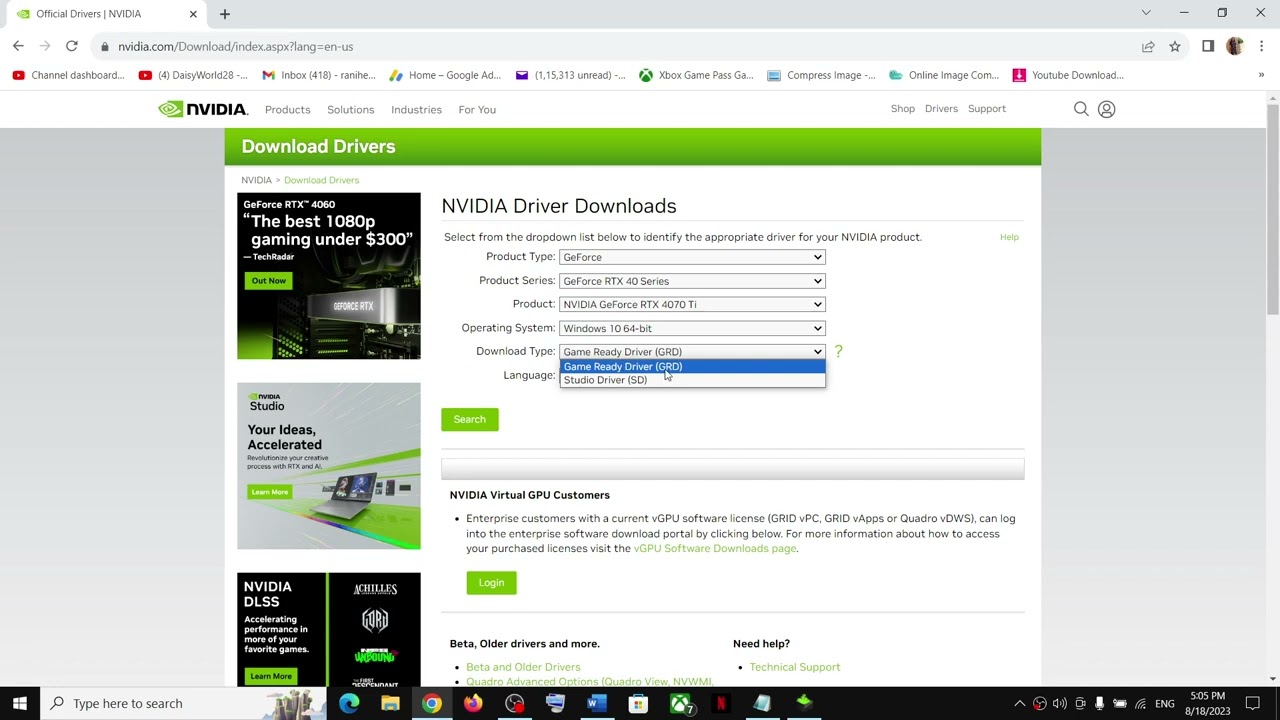Open Chrome three-dot menu
The width and height of the screenshot is (1280, 720).
[x=1262, y=46]
